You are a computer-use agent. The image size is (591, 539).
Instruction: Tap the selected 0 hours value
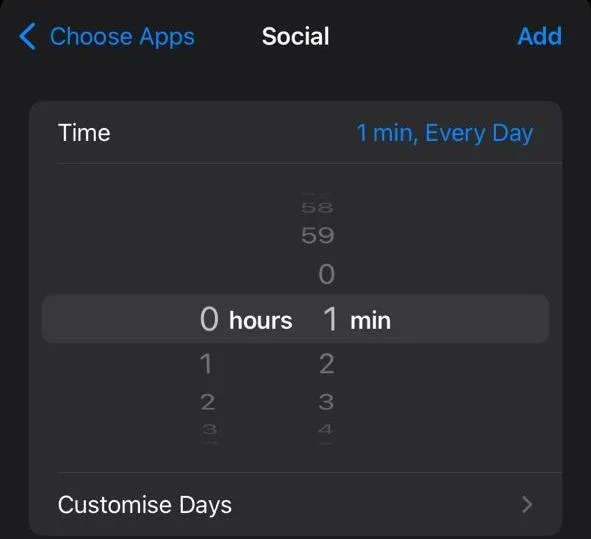[246, 319]
